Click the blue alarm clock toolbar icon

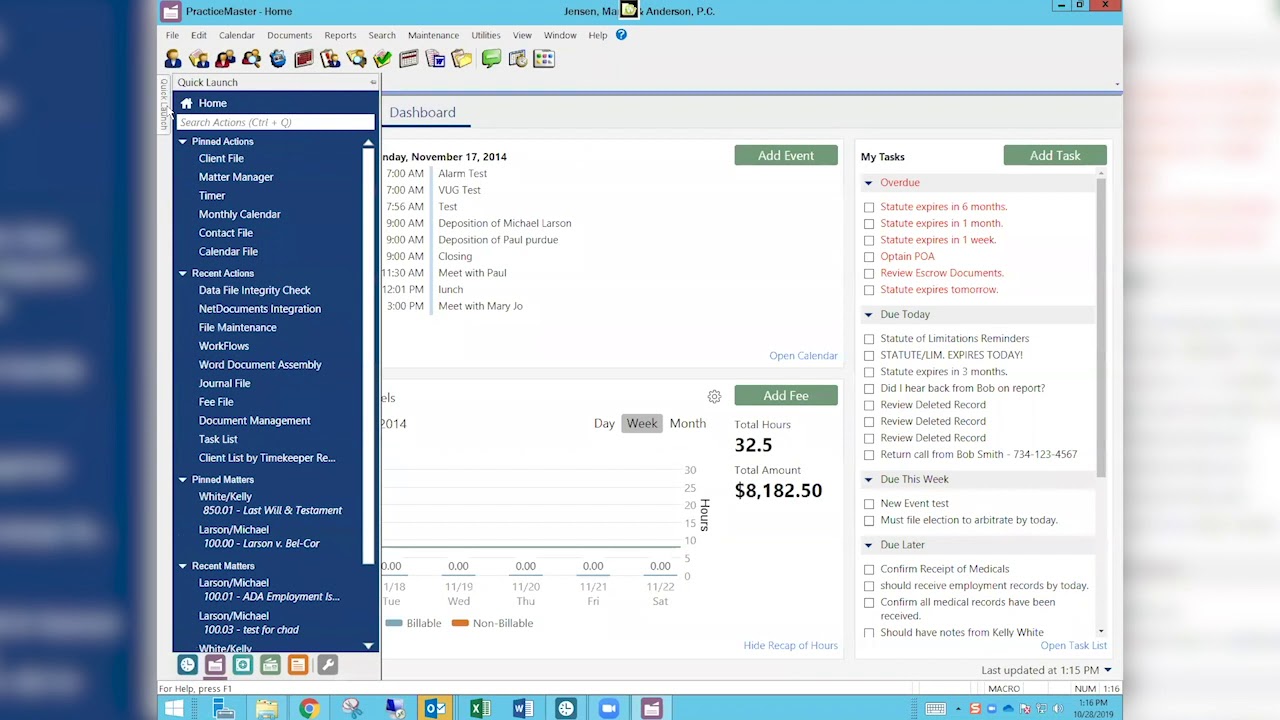tap(277, 59)
